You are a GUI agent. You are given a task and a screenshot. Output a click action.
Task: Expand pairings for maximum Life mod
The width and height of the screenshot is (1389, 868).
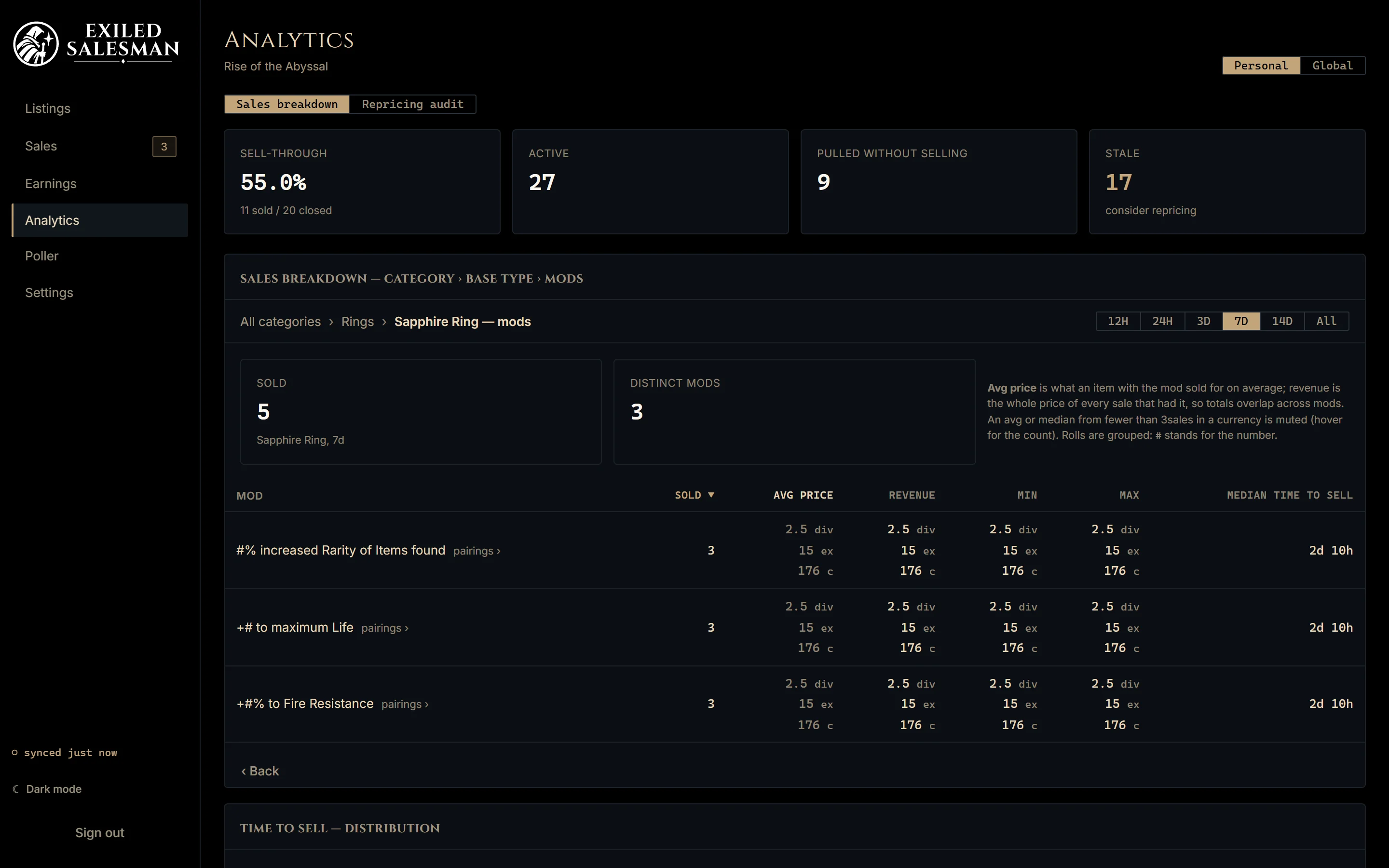pyautogui.click(x=385, y=628)
